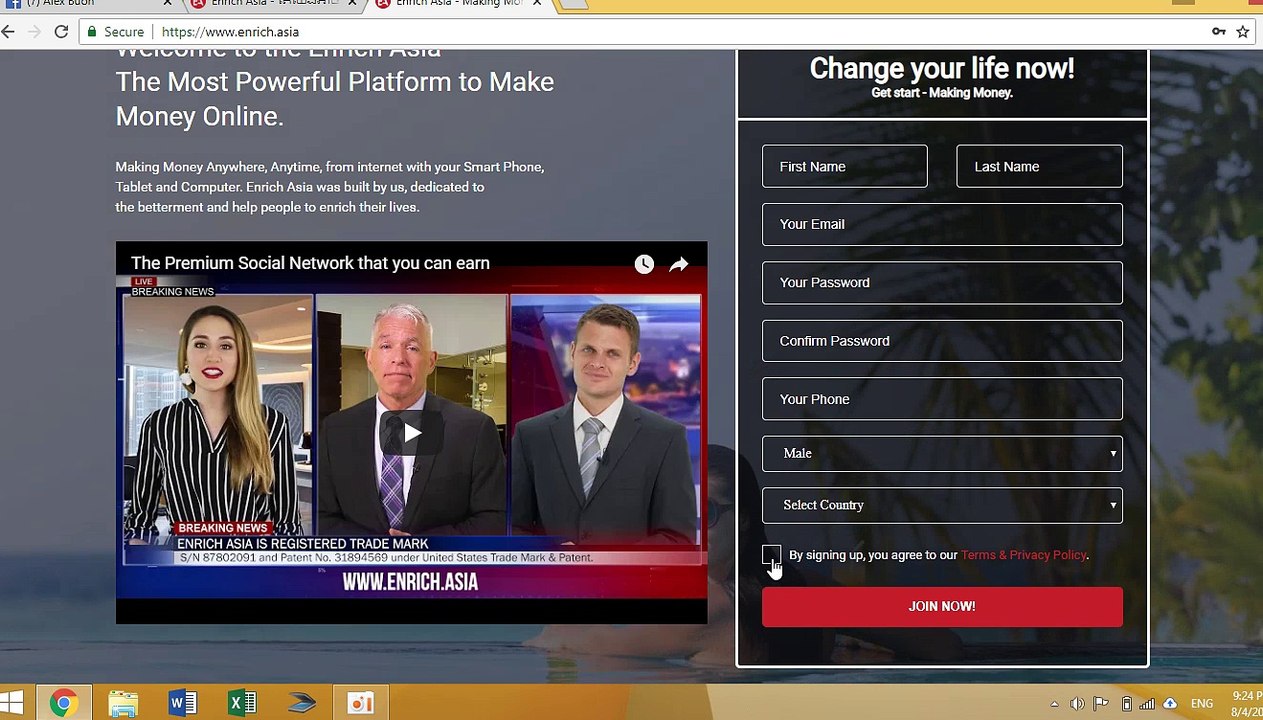1263x720 pixels.
Task: Click the Watch Later clock icon on video
Action: coord(644,264)
